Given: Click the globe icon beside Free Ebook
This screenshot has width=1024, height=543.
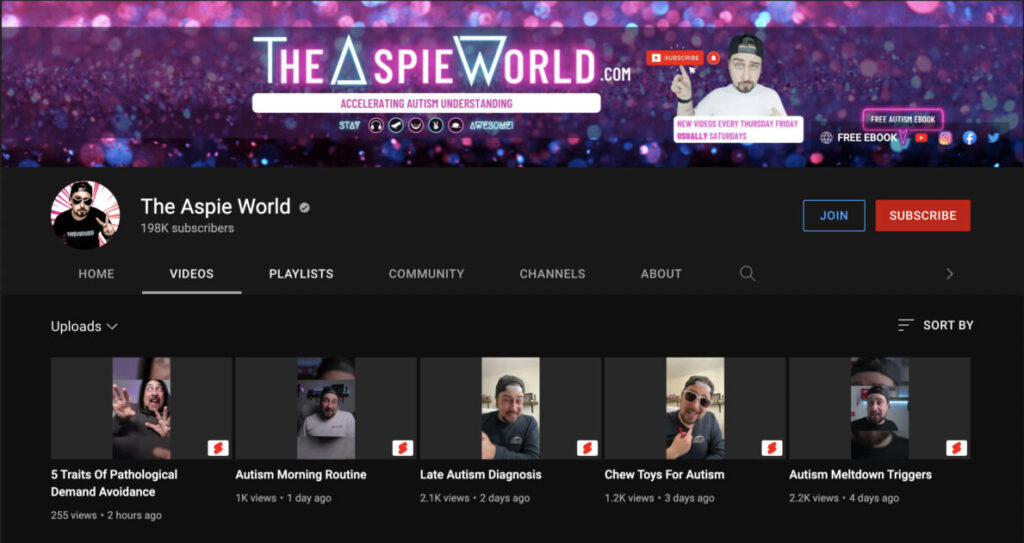Looking at the screenshot, I should tap(826, 138).
